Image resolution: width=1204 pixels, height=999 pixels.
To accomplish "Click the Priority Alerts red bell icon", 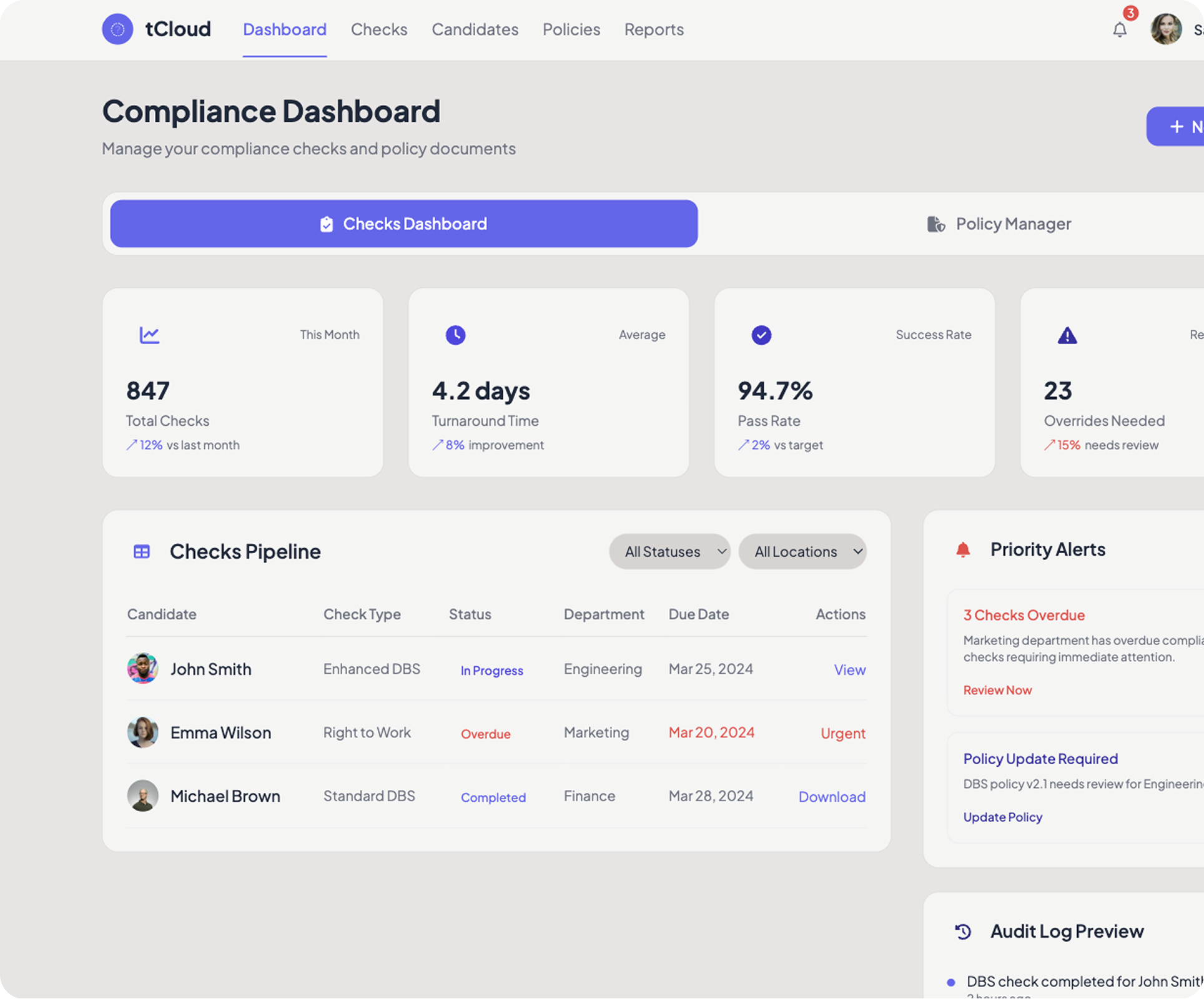I will (963, 549).
